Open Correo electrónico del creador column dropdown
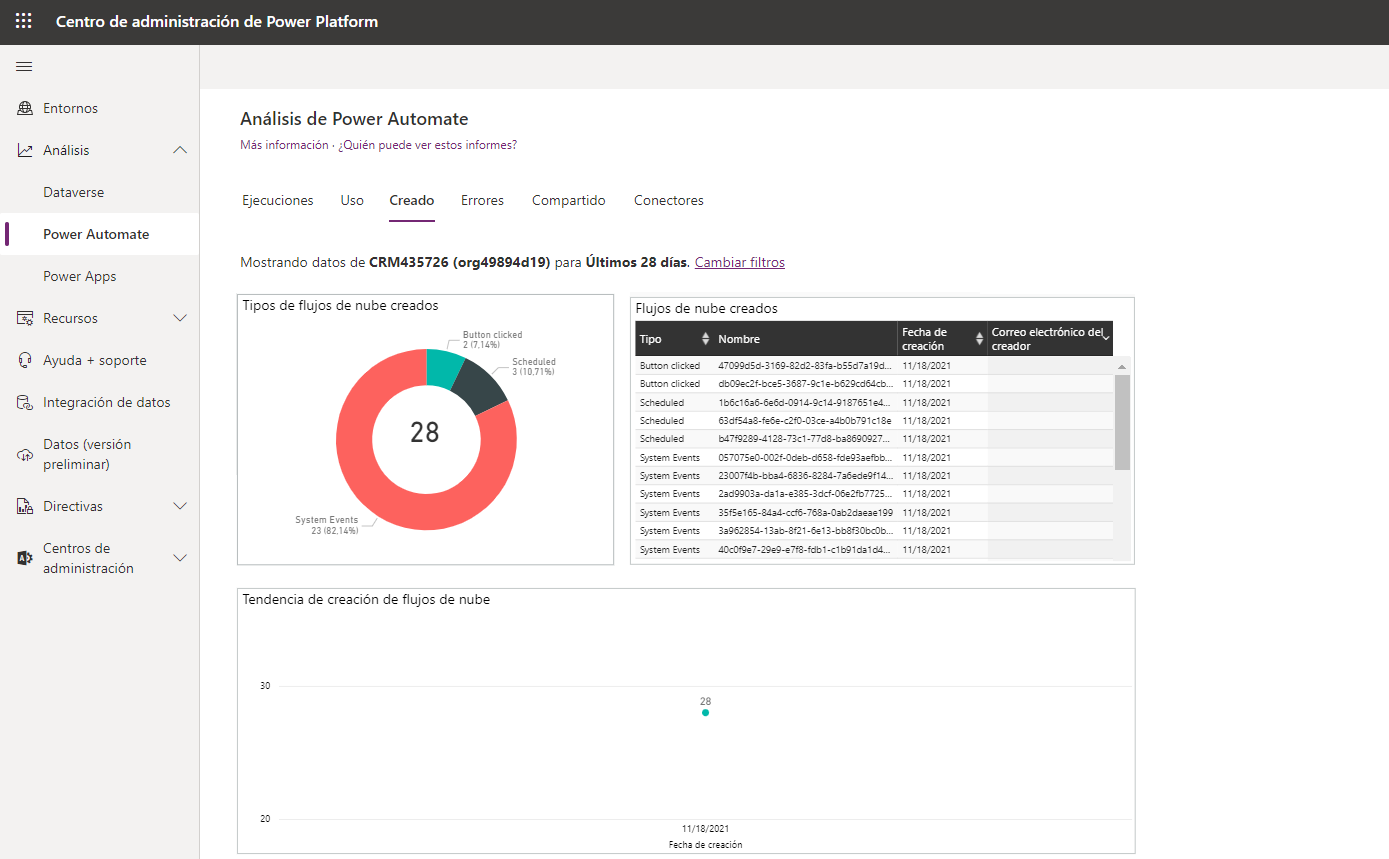This screenshot has height=859, width=1389. [x=1105, y=339]
